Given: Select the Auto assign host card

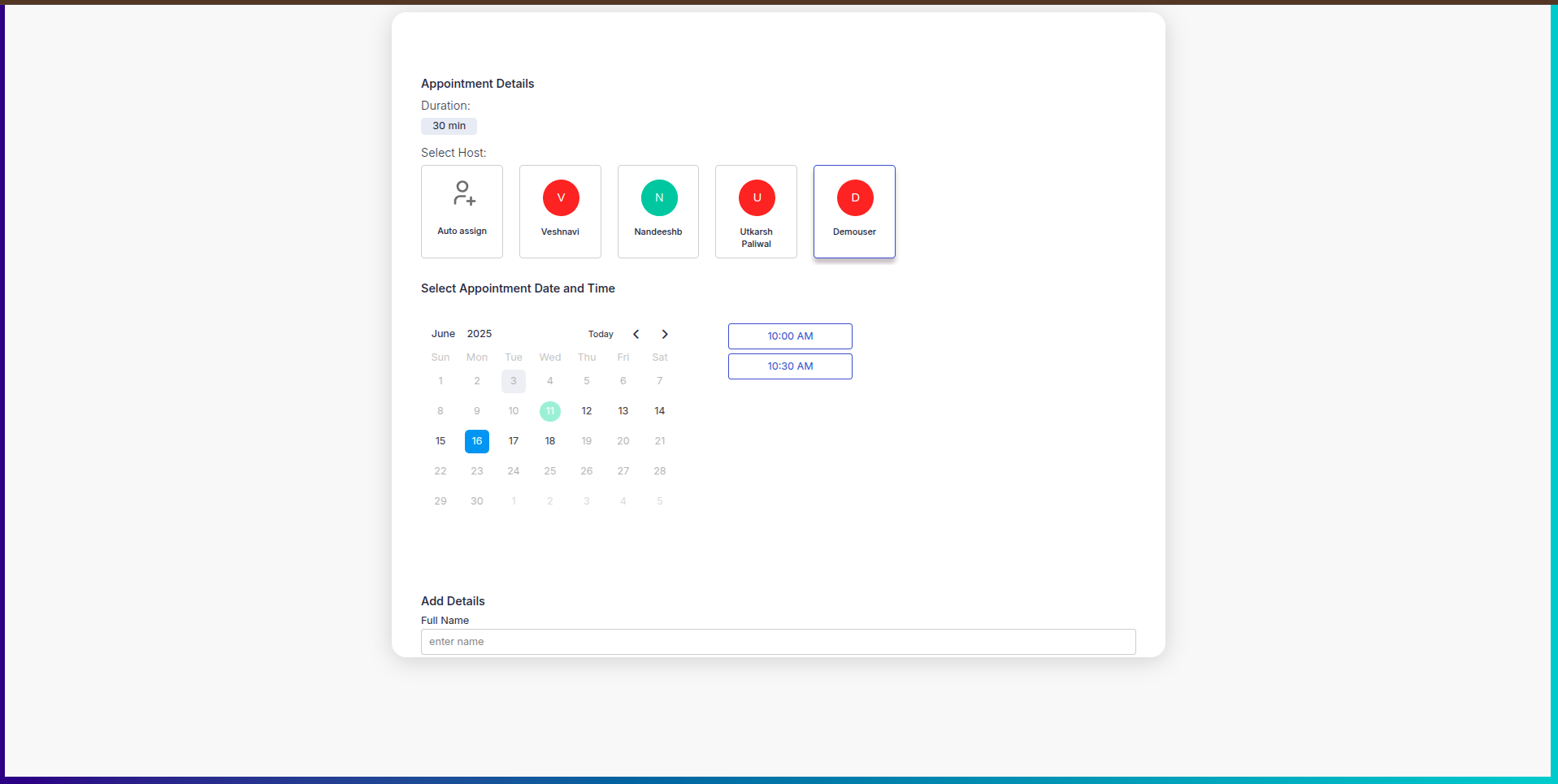Looking at the screenshot, I should tap(462, 211).
